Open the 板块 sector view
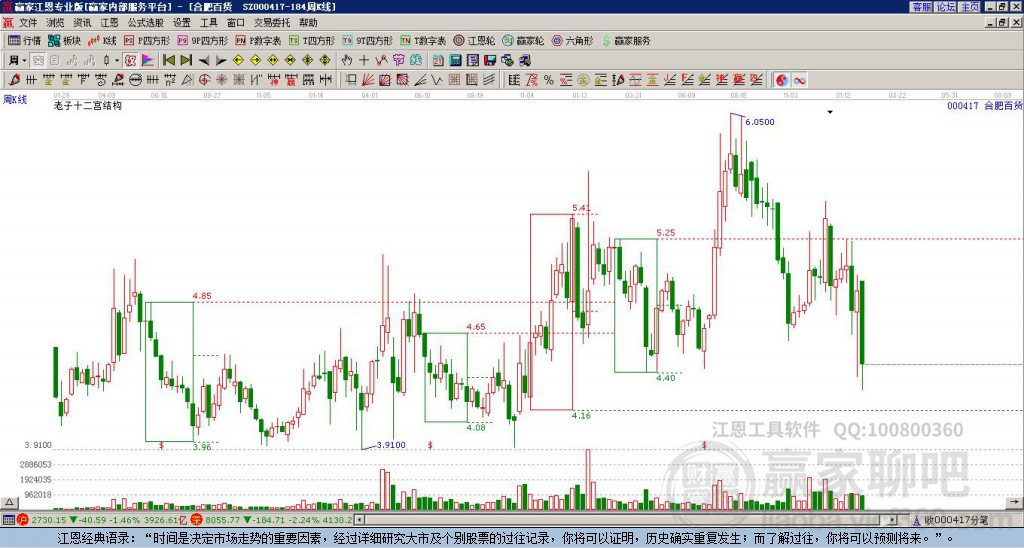 point(64,40)
